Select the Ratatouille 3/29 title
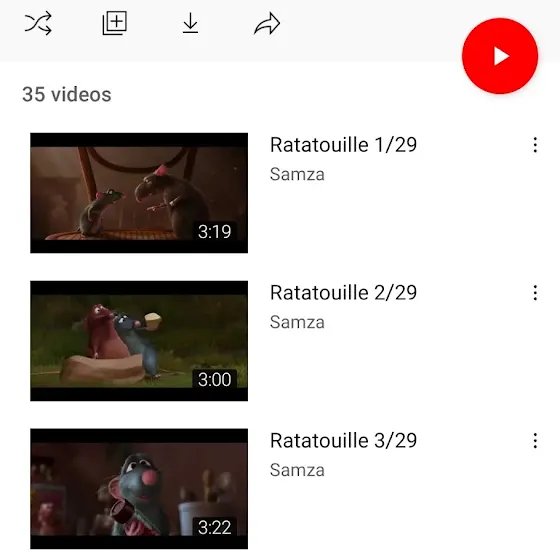The width and height of the screenshot is (560, 560). [x=343, y=441]
